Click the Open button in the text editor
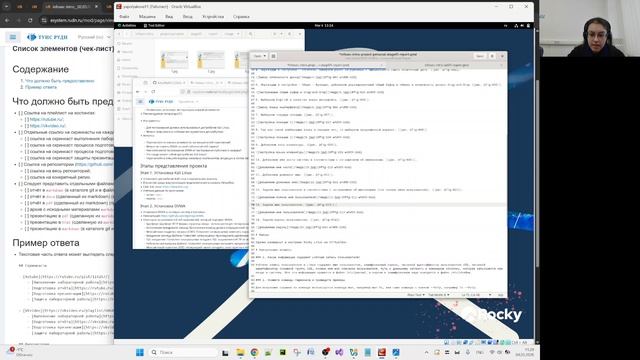The width and height of the screenshot is (640, 360). coord(258,56)
